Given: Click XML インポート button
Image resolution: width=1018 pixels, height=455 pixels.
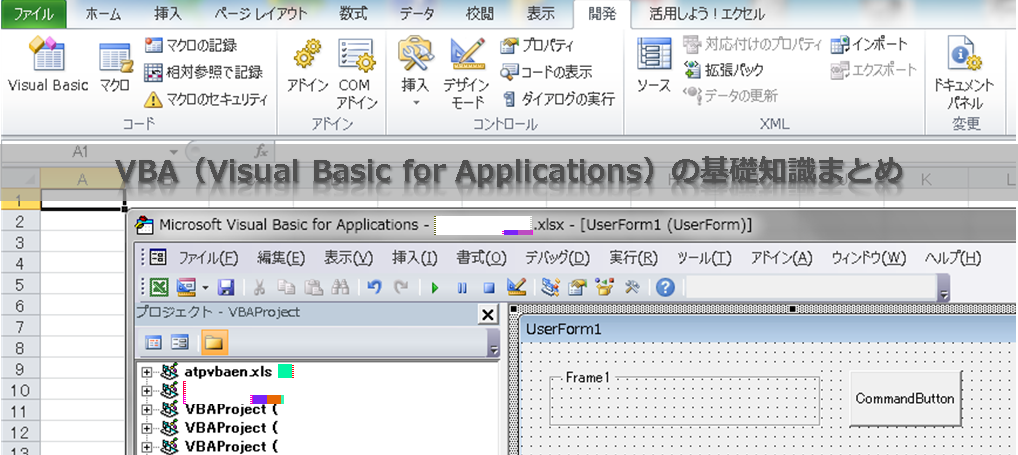Looking at the screenshot, I should [869, 44].
